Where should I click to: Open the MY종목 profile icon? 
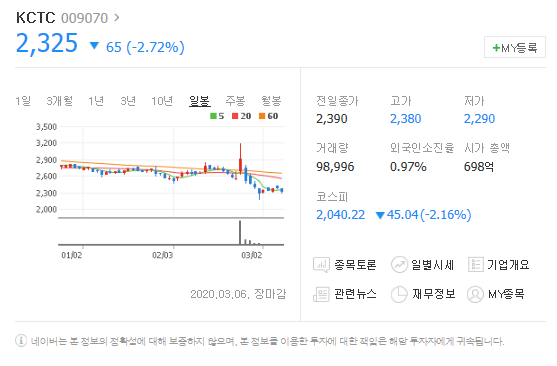click(475, 294)
